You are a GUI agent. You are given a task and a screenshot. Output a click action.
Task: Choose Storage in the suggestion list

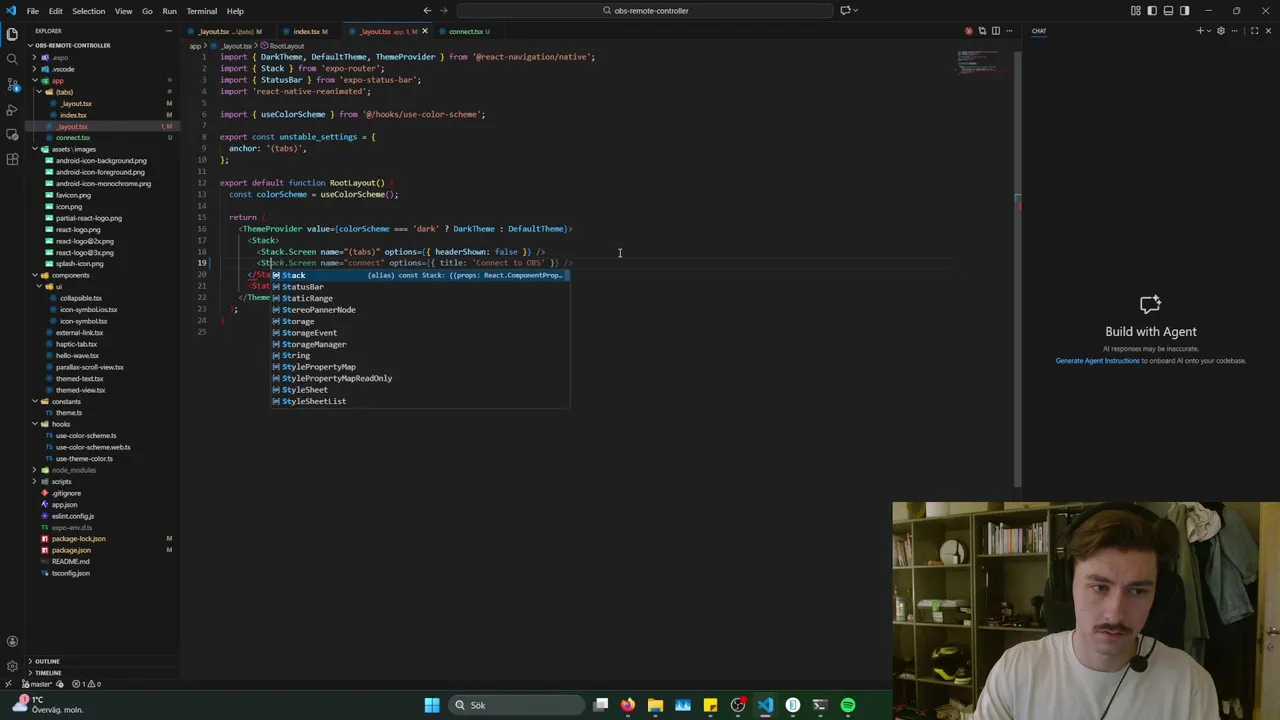(420, 321)
